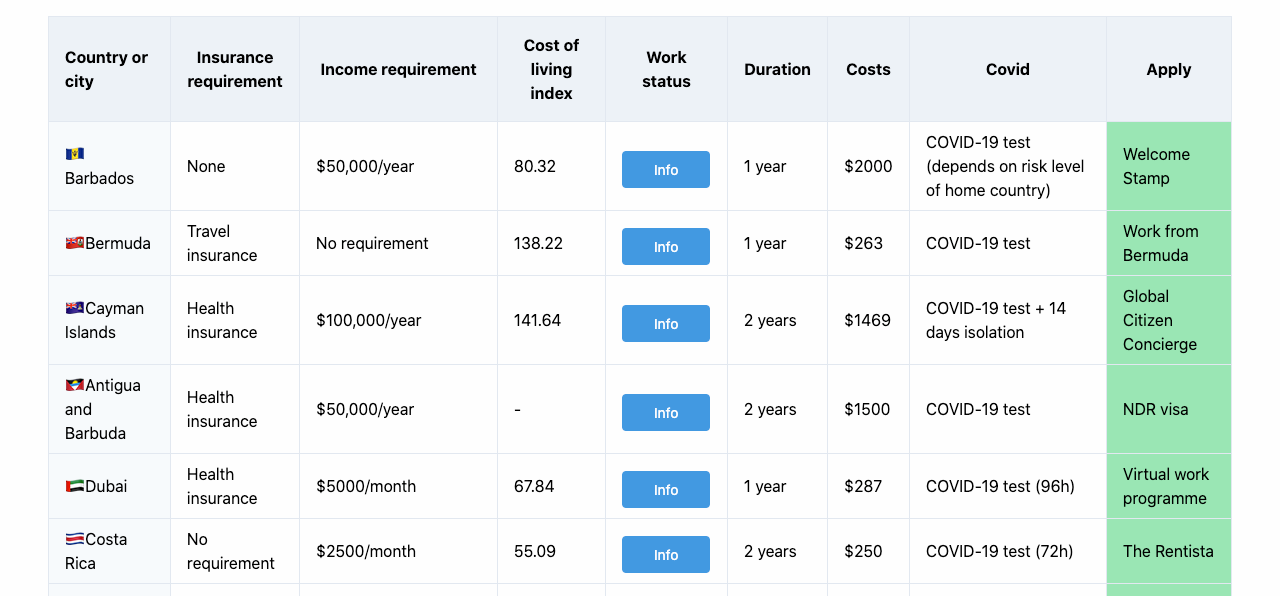Click the Income requirement column header
This screenshot has width=1280, height=596.
(398, 69)
